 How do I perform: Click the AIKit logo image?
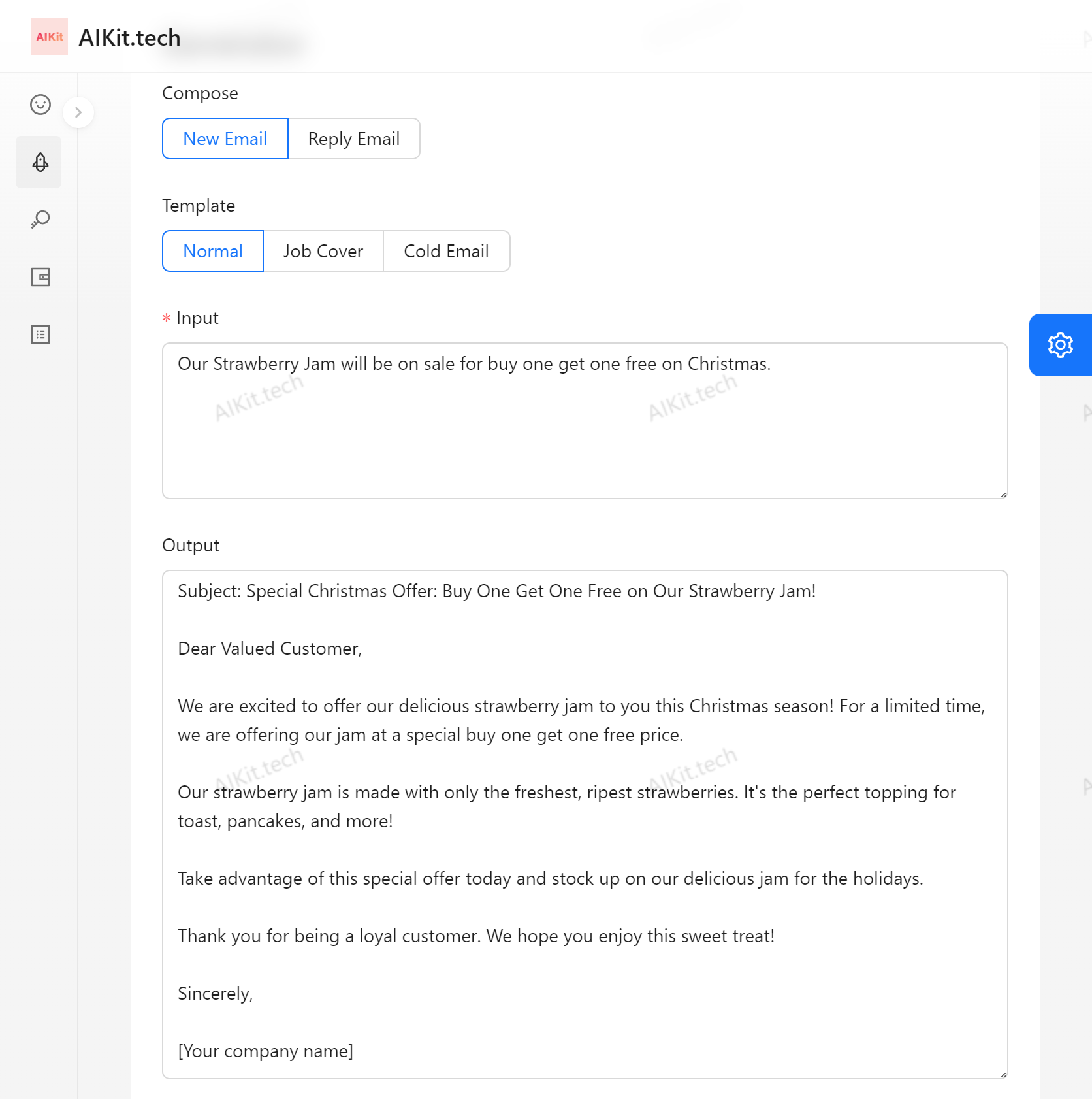coord(50,37)
